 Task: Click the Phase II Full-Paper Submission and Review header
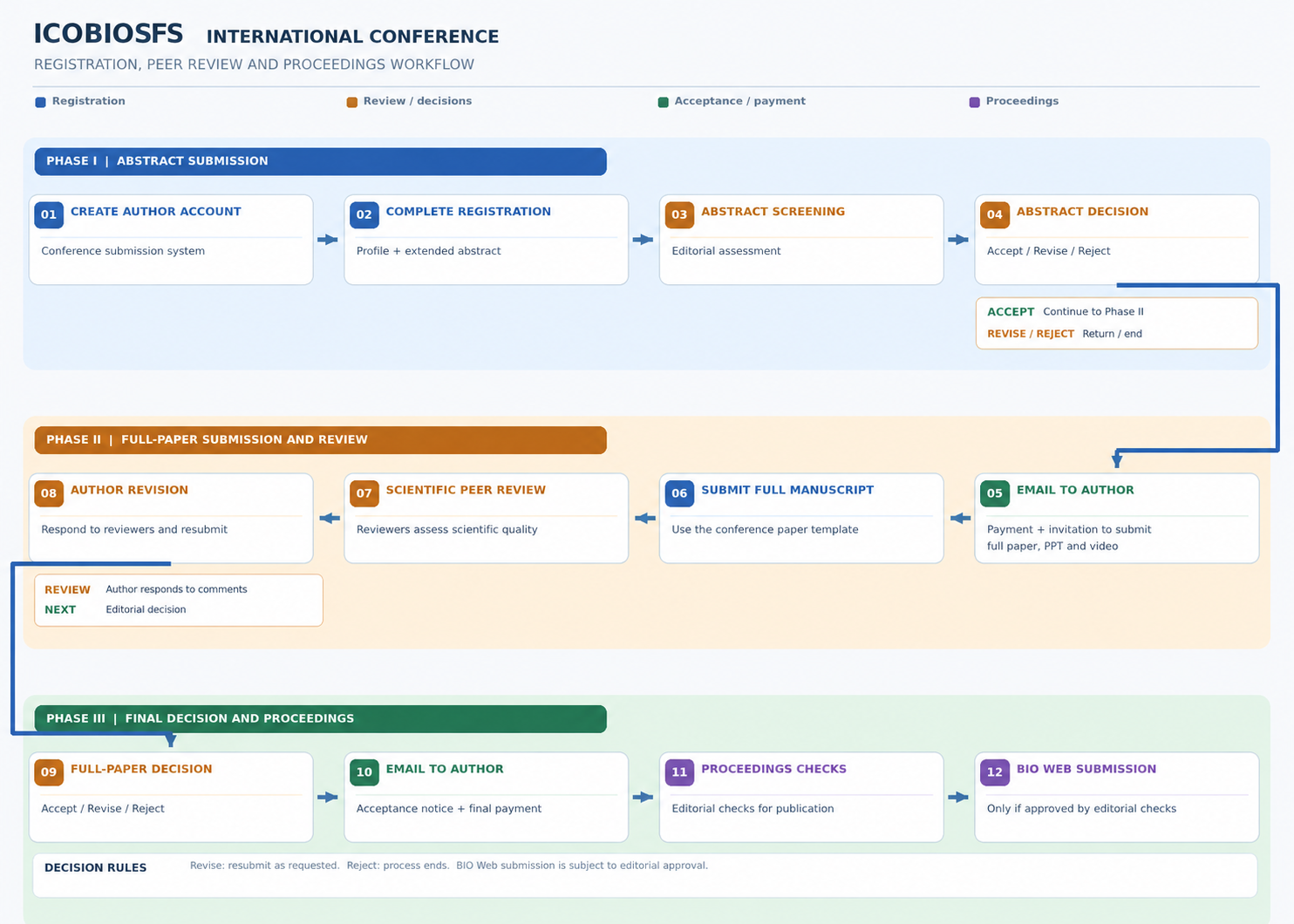point(321,440)
